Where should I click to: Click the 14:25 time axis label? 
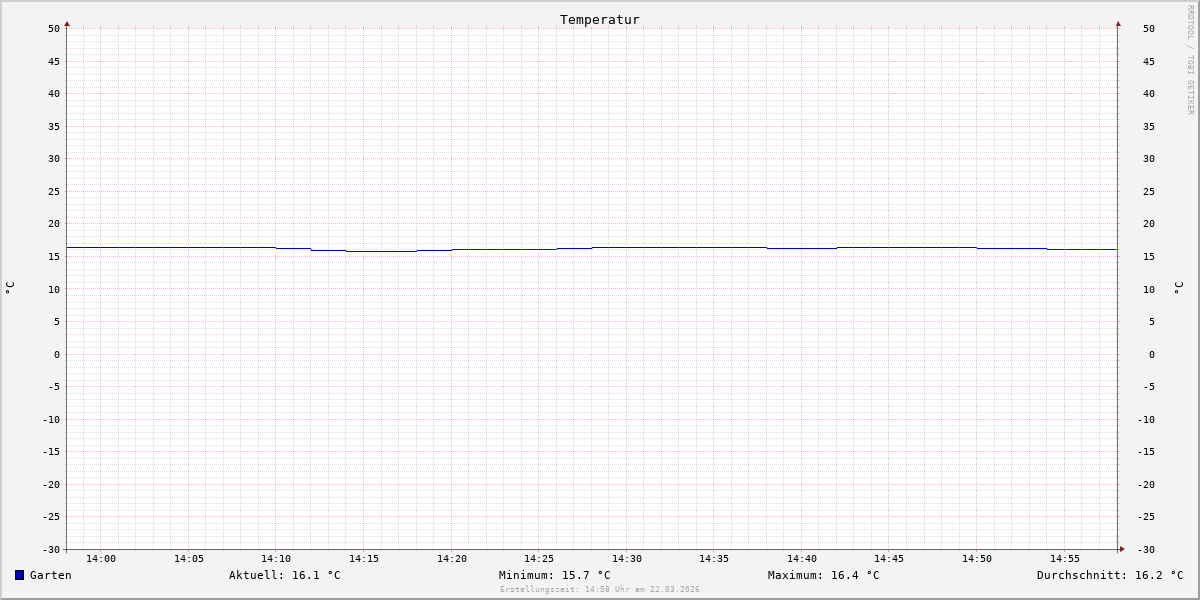[x=539, y=559]
